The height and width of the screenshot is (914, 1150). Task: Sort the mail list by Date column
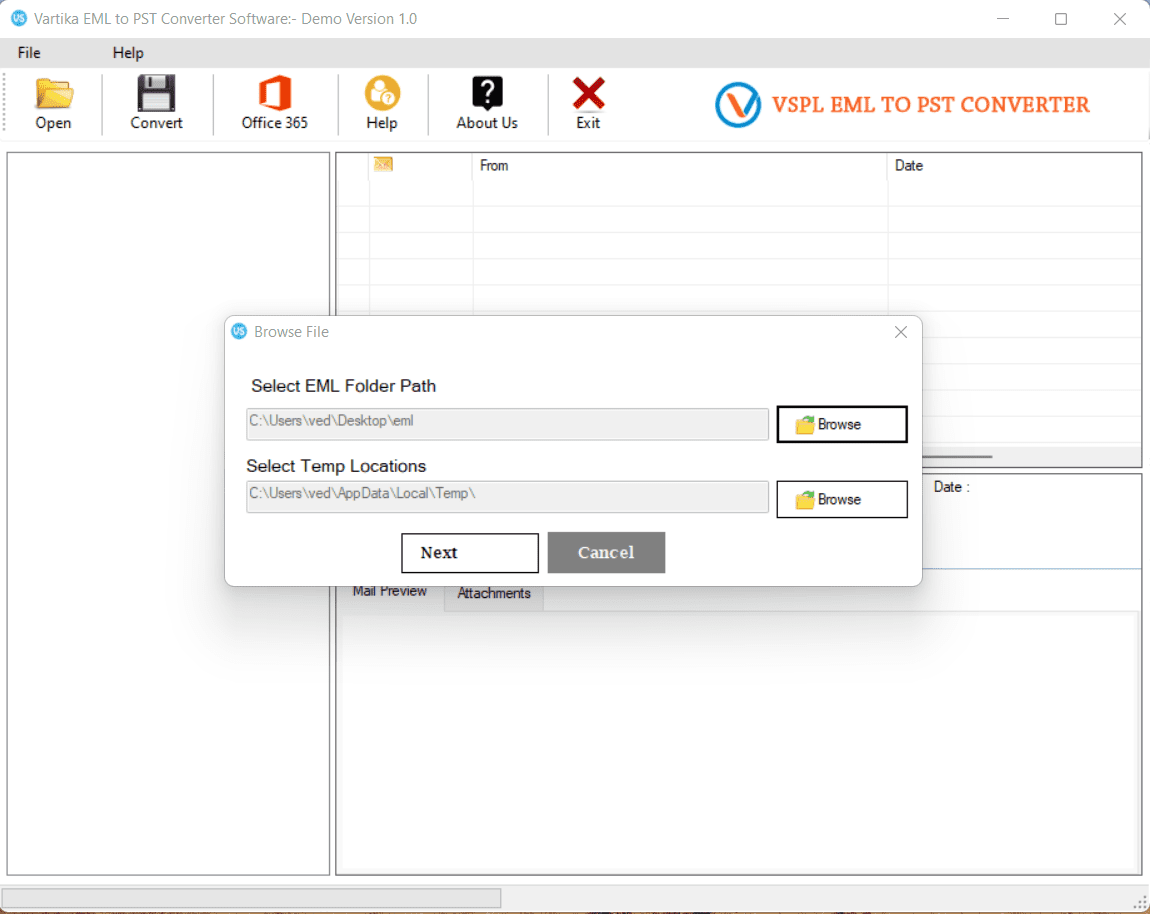tap(1014, 166)
